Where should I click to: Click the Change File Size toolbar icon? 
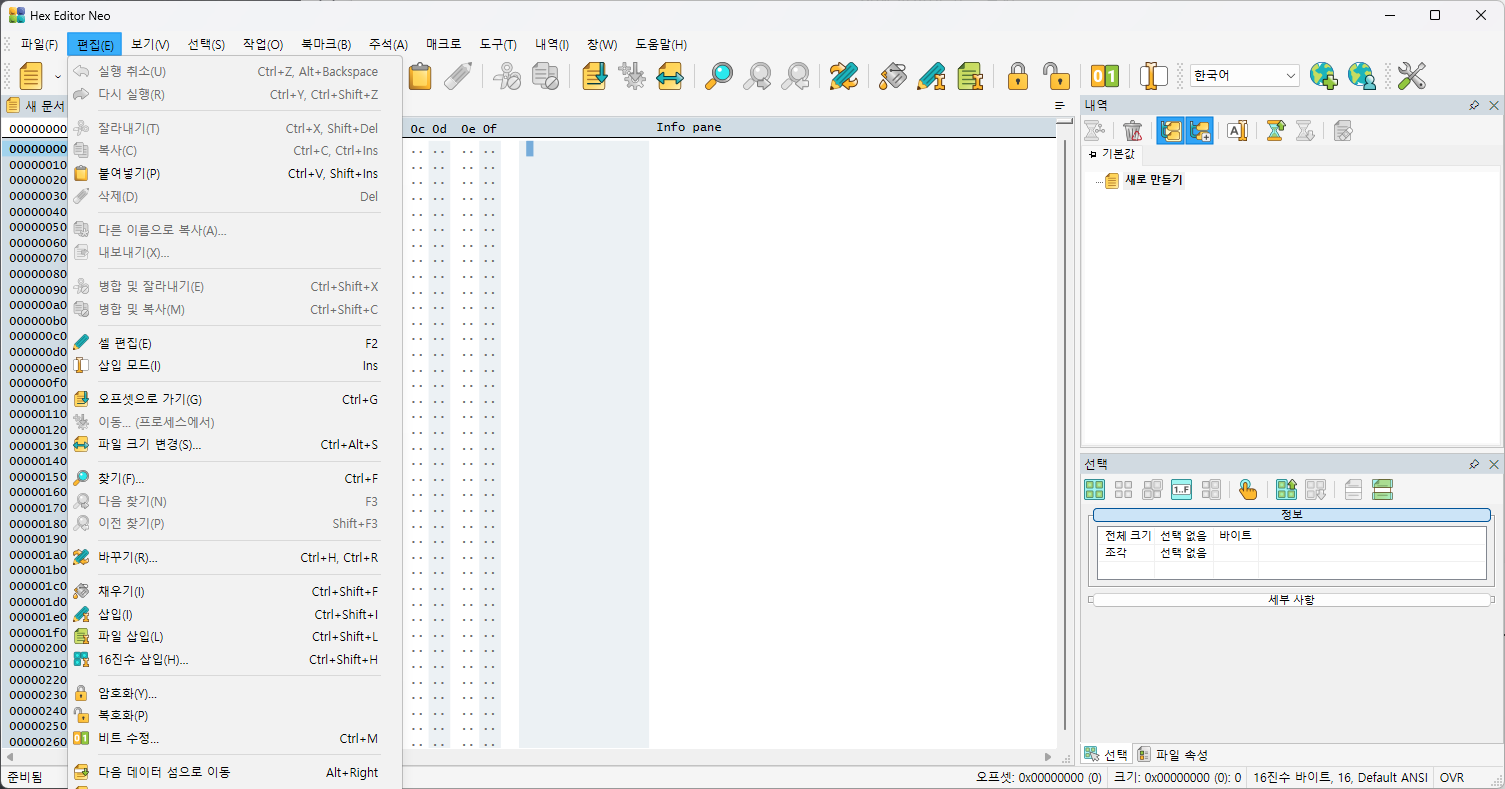tap(669, 76)
